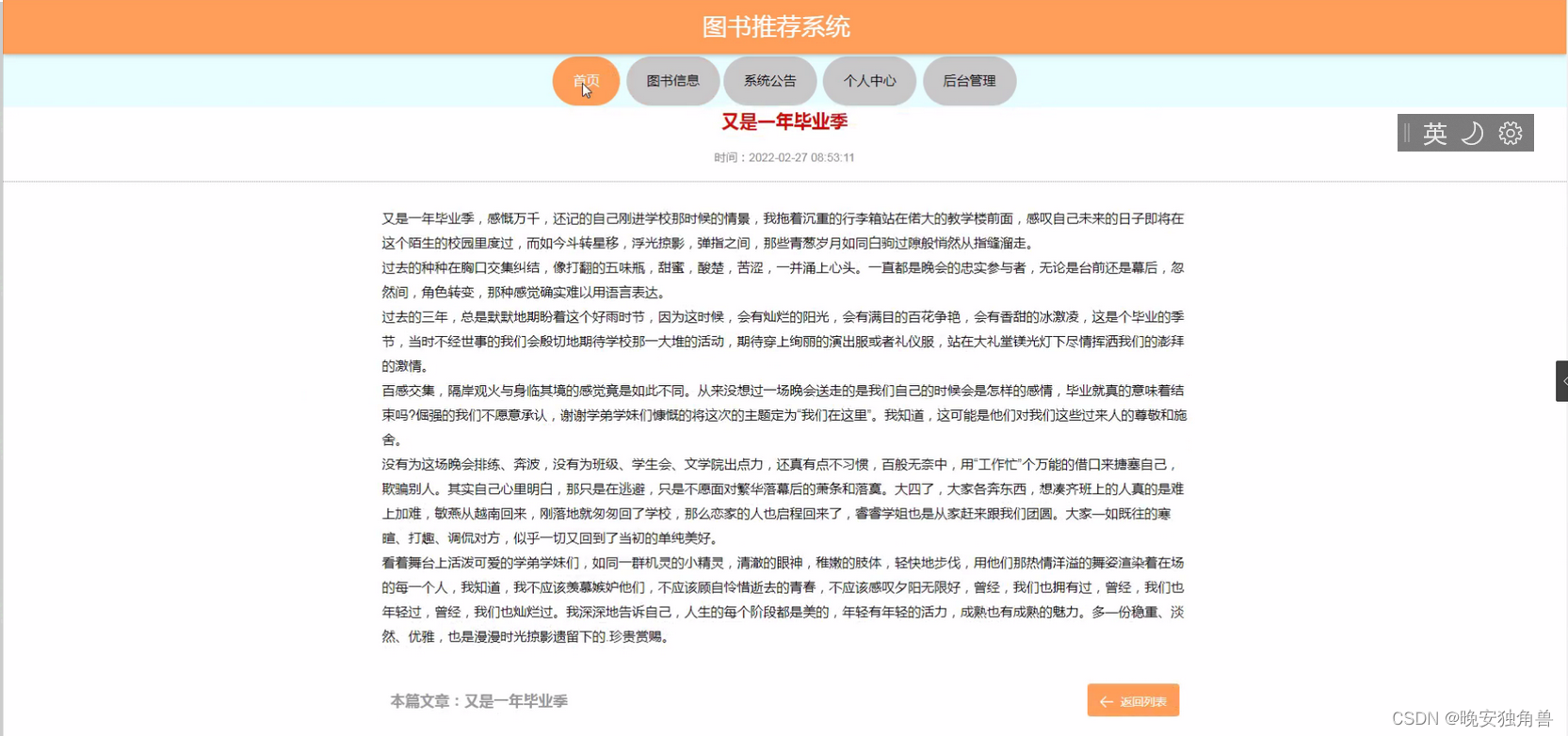Click the paragraph starting 没有为这场晚会排练

pos(784,501)
